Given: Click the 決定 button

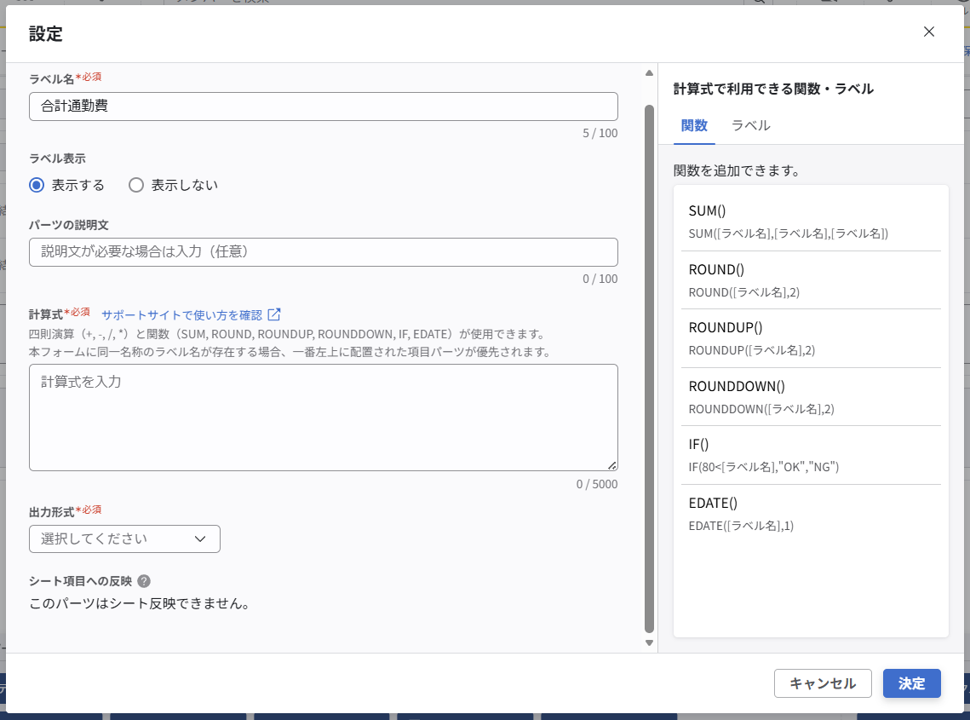Looking at the screenshot, I should coord(911,683).
